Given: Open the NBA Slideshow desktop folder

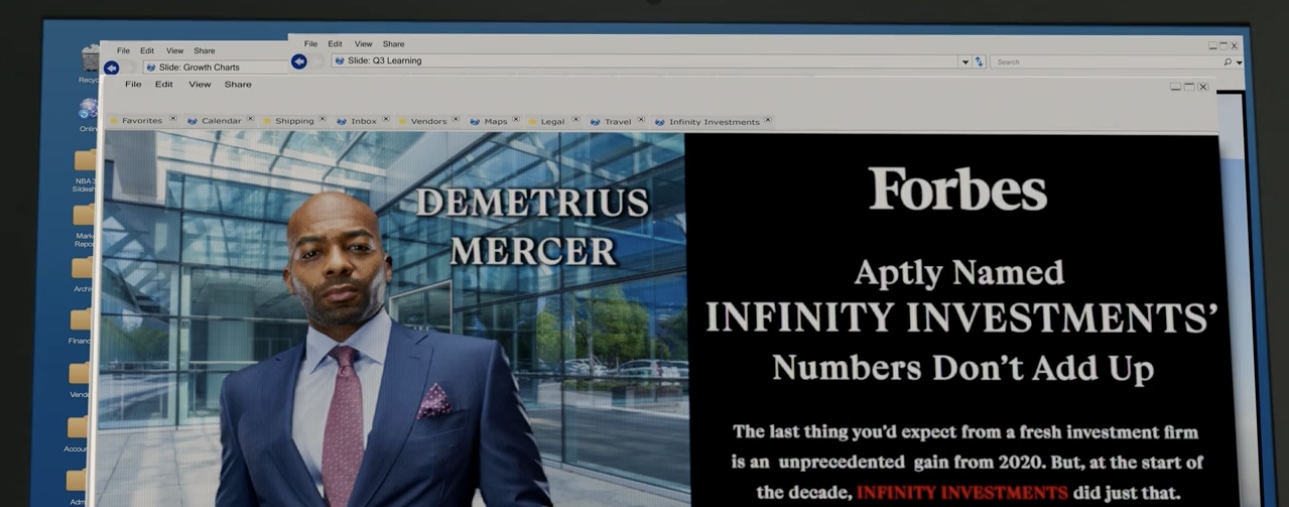Looking at the screenshot, I should click(86, 160).
